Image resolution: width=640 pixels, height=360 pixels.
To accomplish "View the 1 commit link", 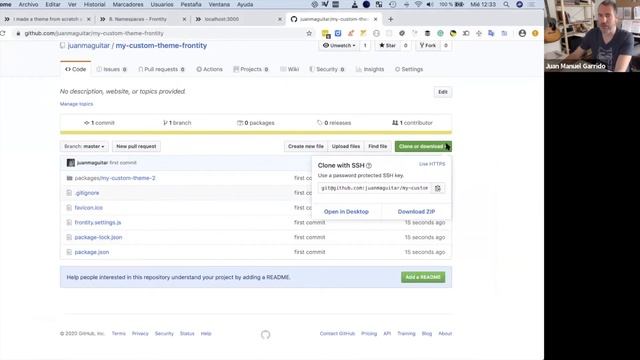I will [99, 123].
